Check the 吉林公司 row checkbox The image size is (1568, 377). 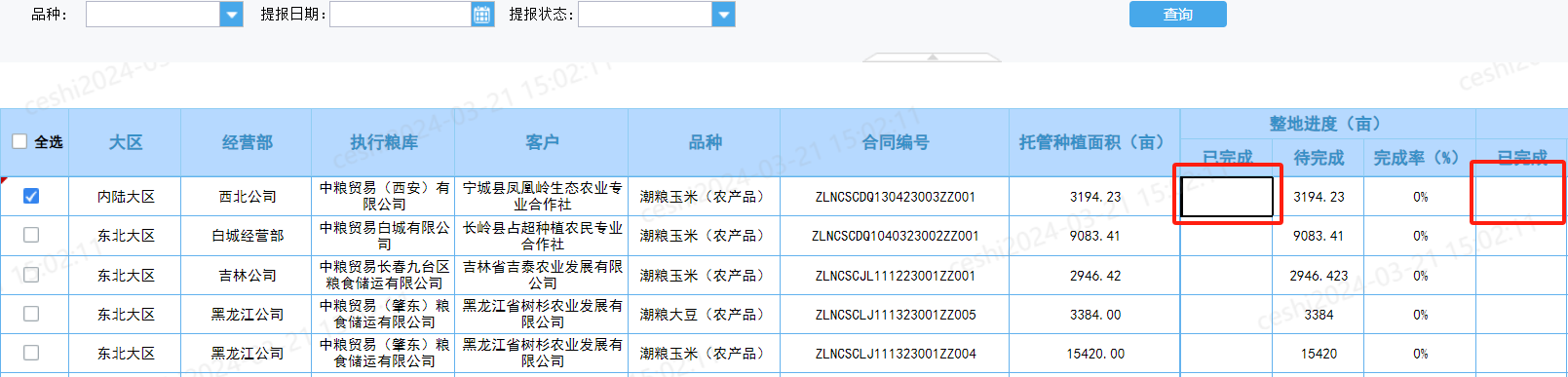point(31,275)
